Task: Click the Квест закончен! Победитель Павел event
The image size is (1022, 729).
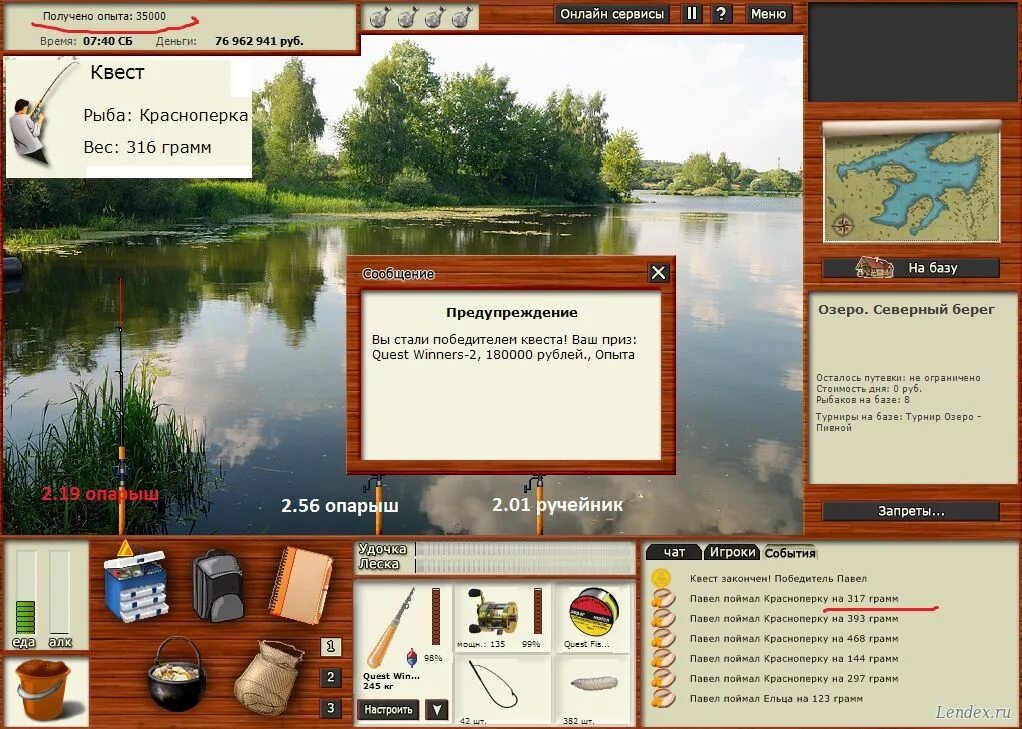Action: click(x=778, y=578)
